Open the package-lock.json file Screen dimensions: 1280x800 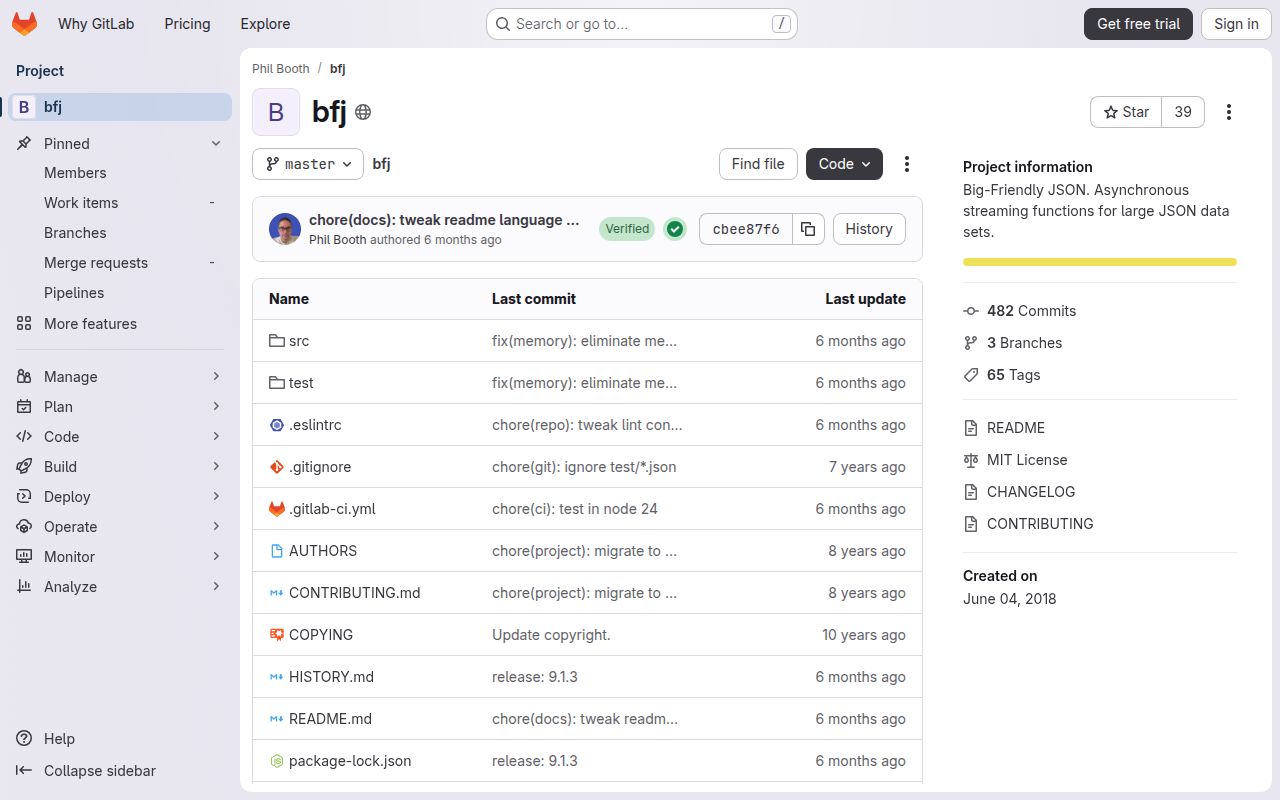350,761
